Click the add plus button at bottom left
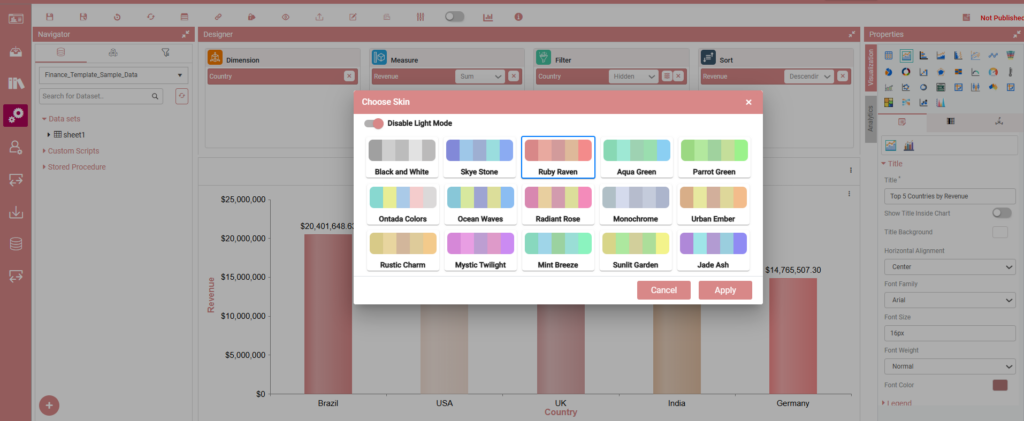This screenshot has width=1024, height=421. (x=49, y=405)
